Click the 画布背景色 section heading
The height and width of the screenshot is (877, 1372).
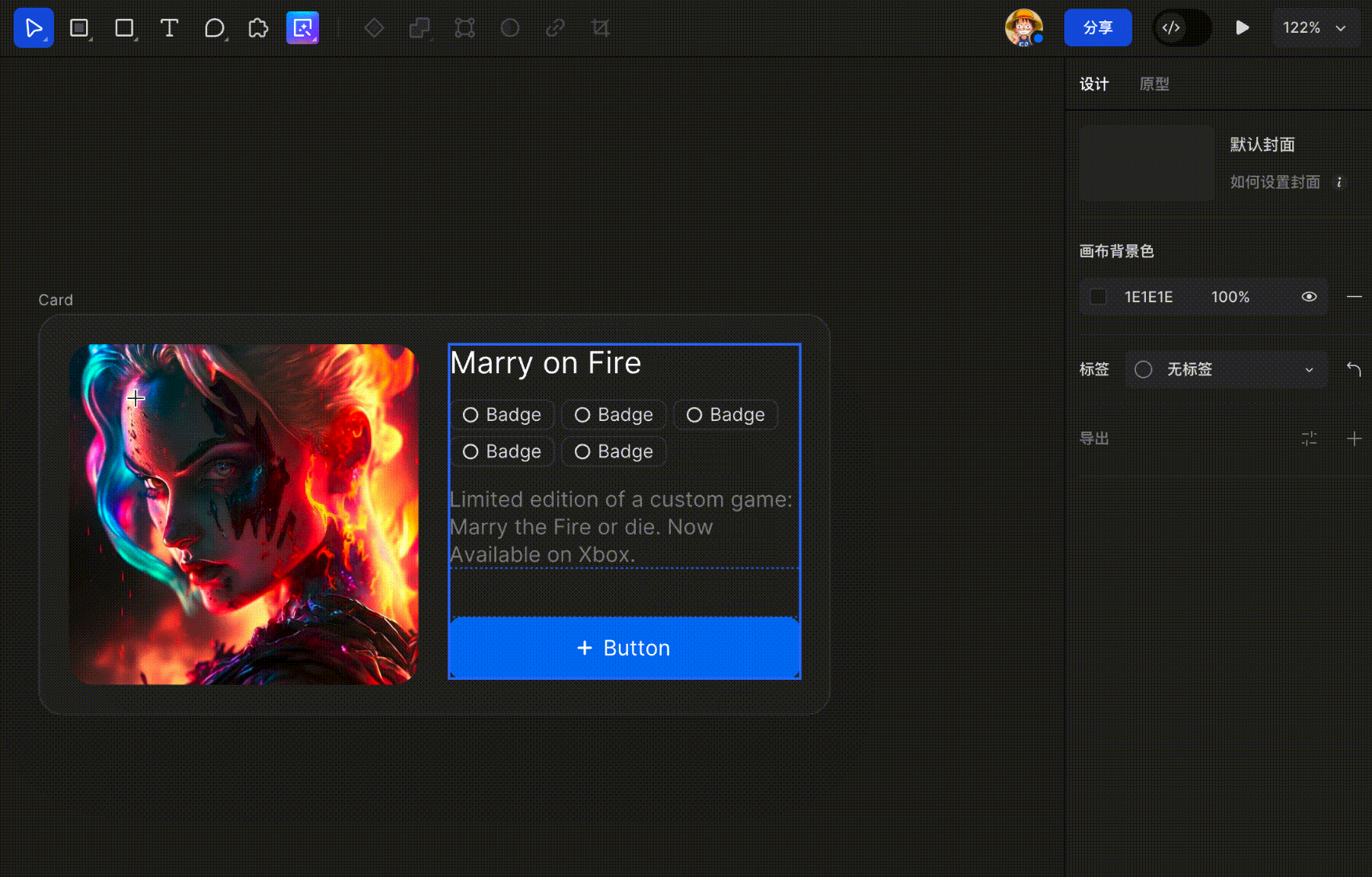(1116, 251)
